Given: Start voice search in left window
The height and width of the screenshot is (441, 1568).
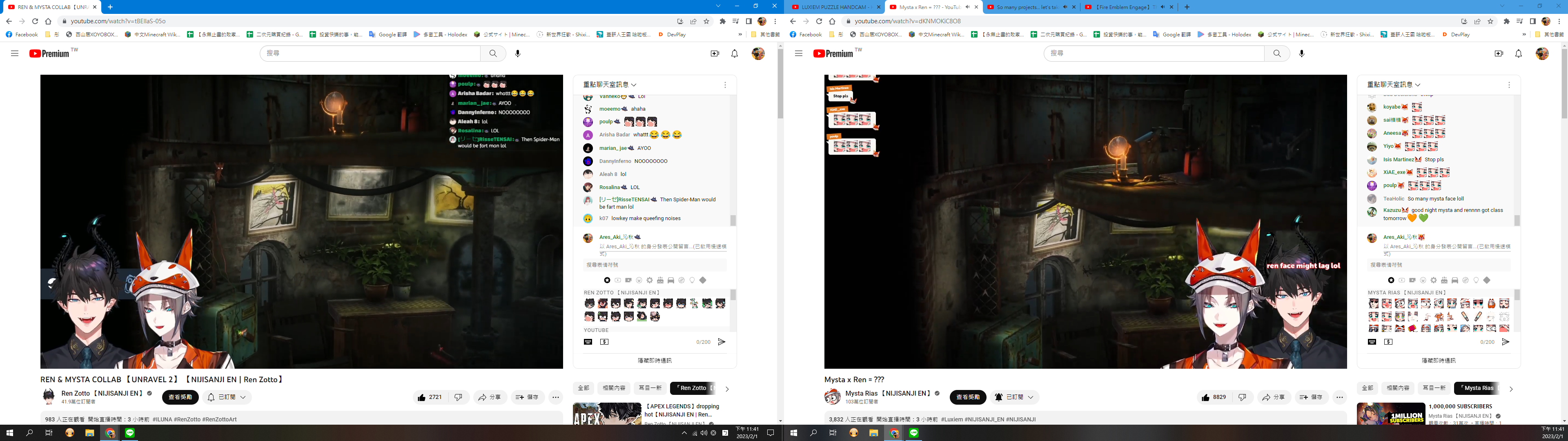Looking at the screenshot, I should [518, 53].
